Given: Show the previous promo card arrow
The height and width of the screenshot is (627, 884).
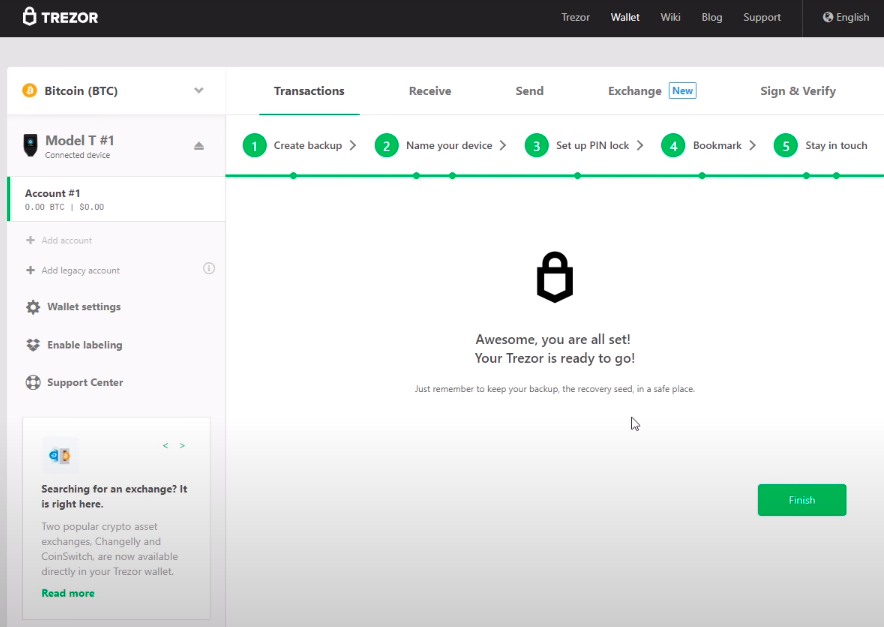Looking at the screenshot, I should [165, 445].
